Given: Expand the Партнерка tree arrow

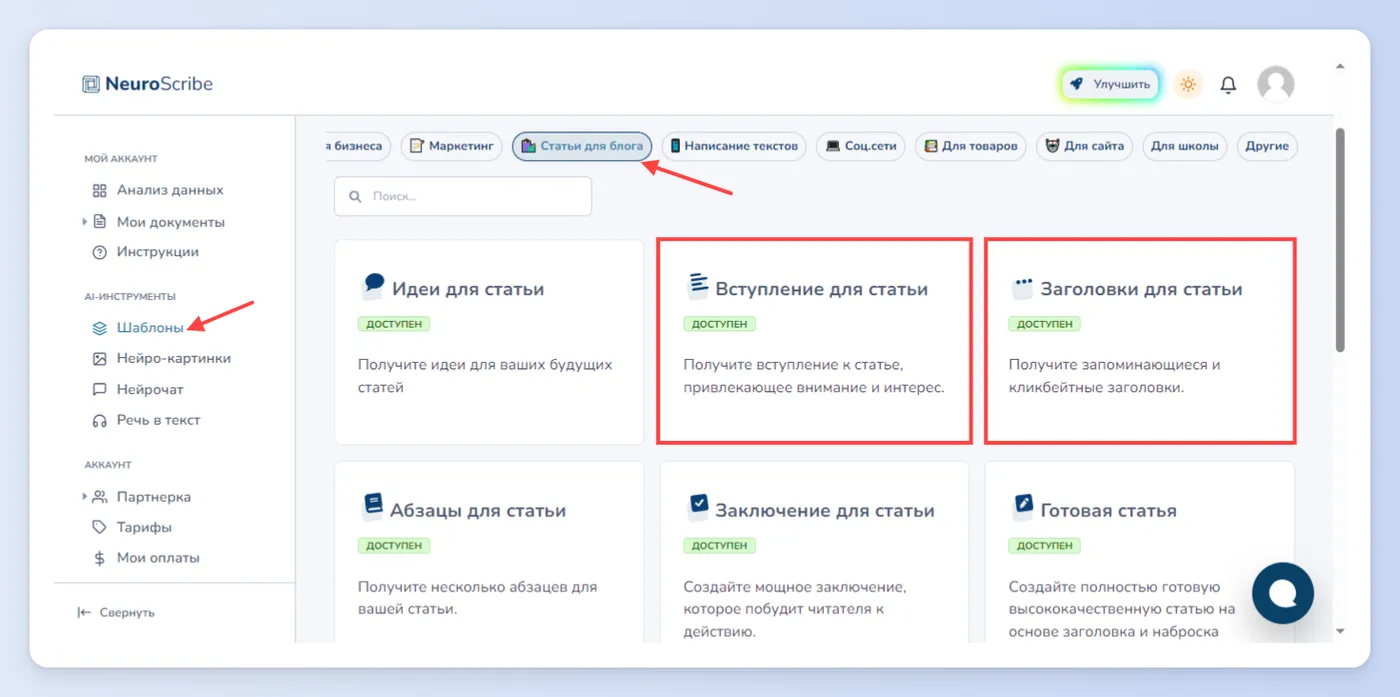Looking at the screenshot, I should coord(85,496).
